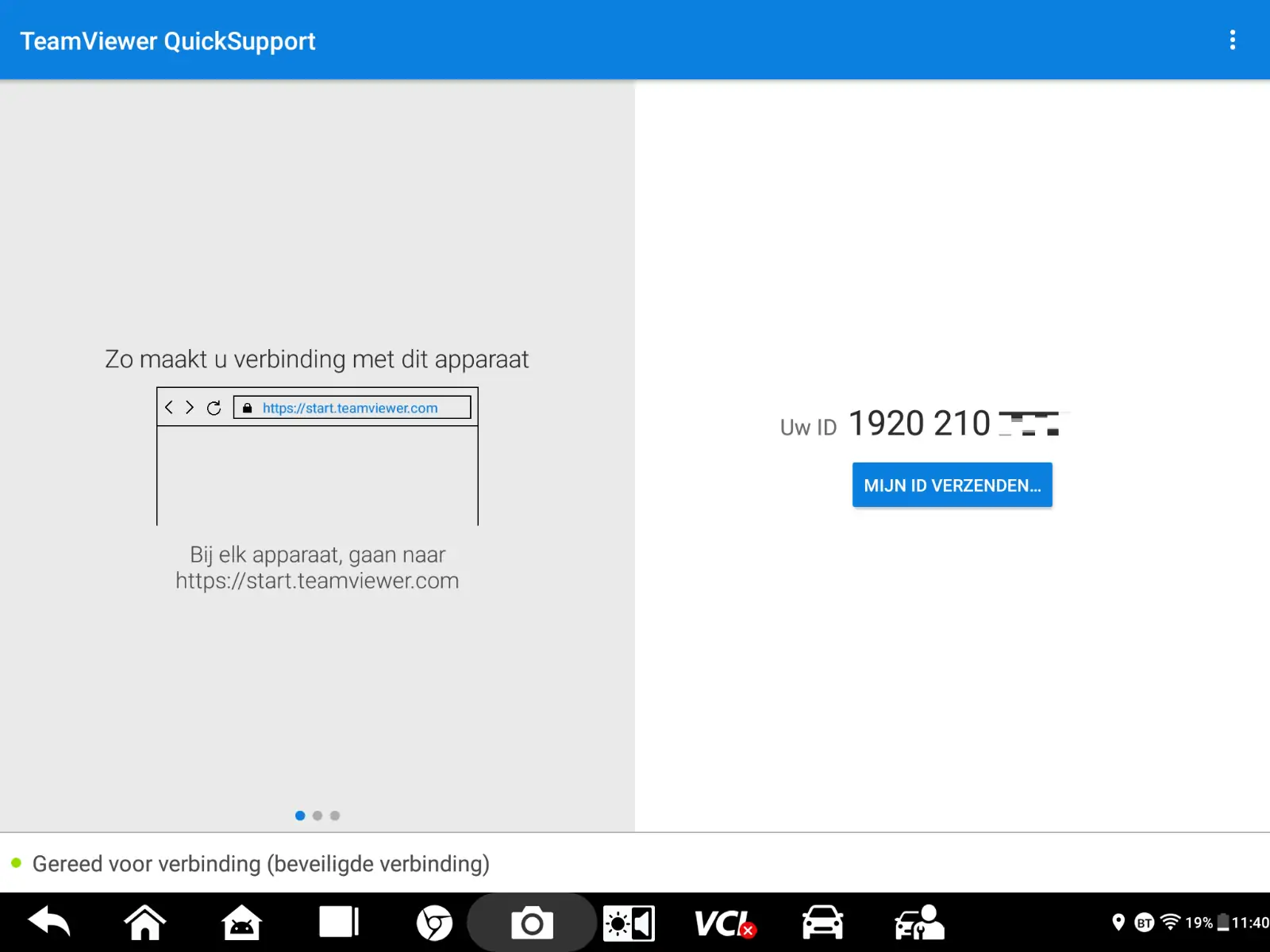Select the second page indicator dot

pos(317,816)
